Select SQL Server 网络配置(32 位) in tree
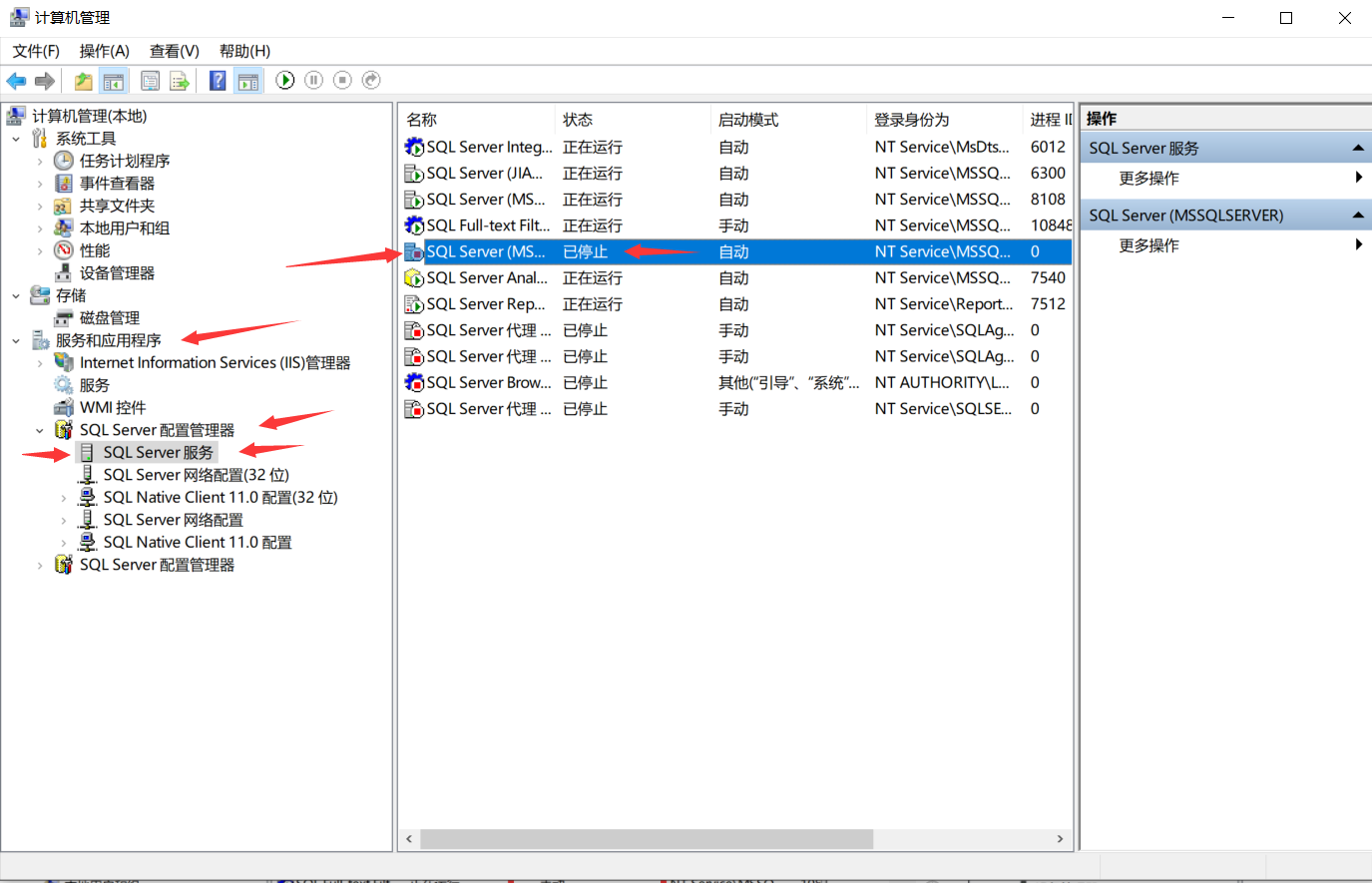 pos(196,475)
